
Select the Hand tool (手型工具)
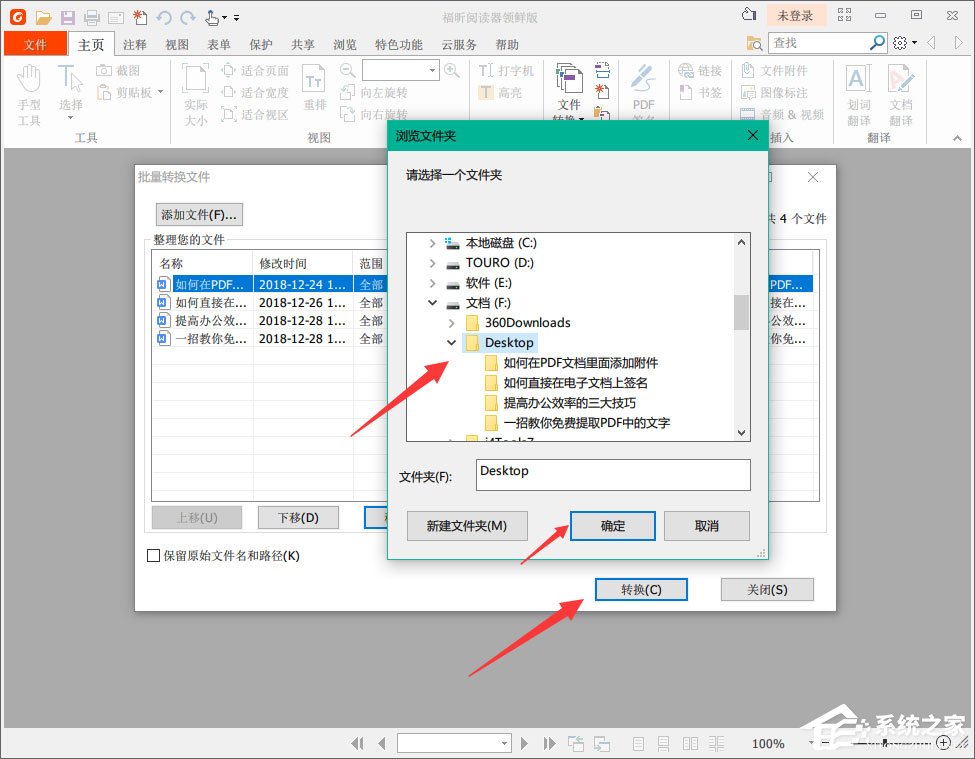pos(30,90)
